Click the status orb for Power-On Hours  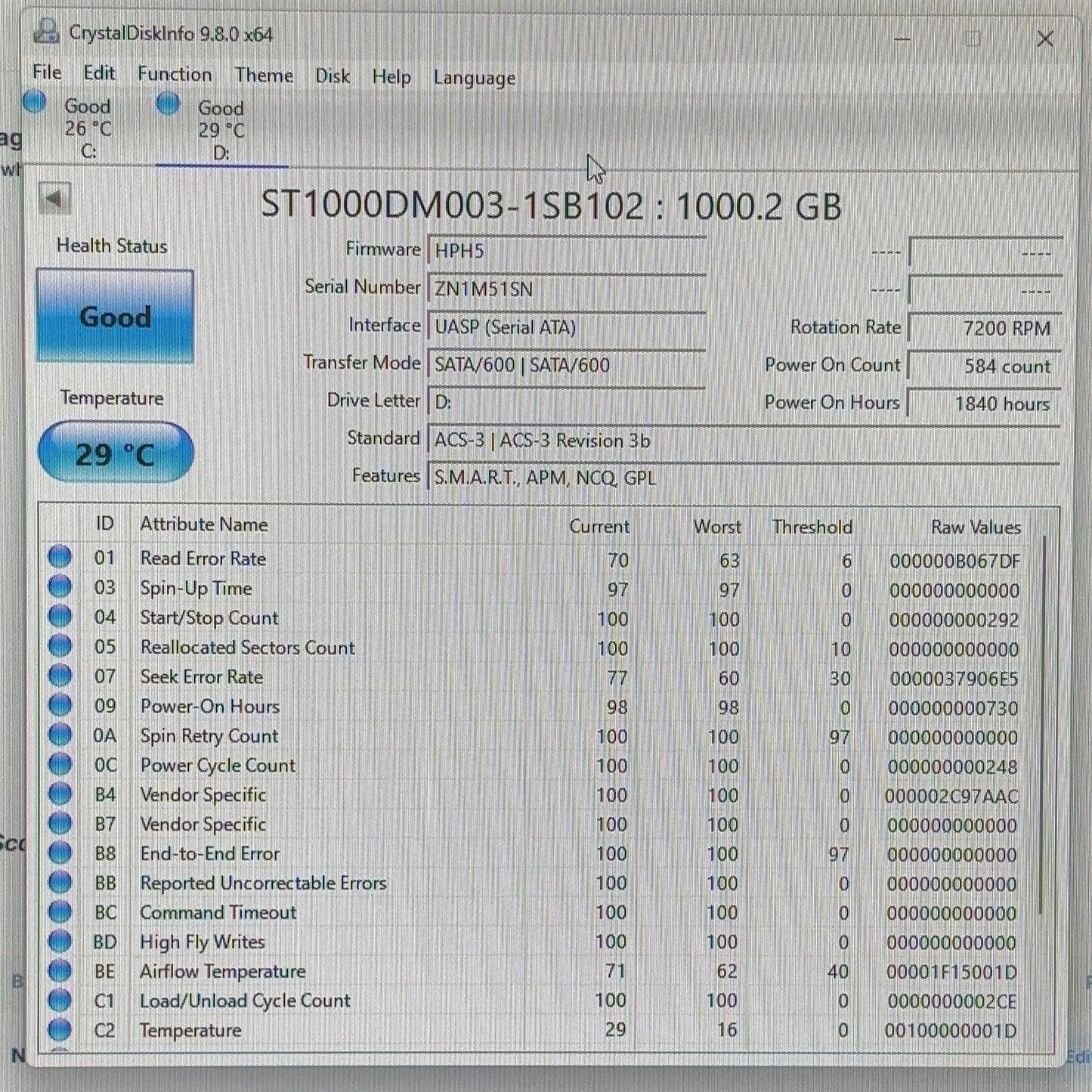[60, 705]
